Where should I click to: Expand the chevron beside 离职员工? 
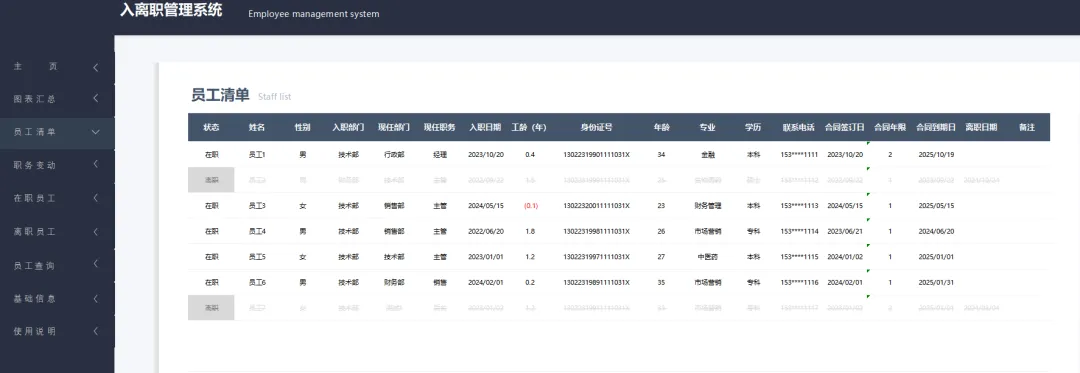tap(96, 231)
